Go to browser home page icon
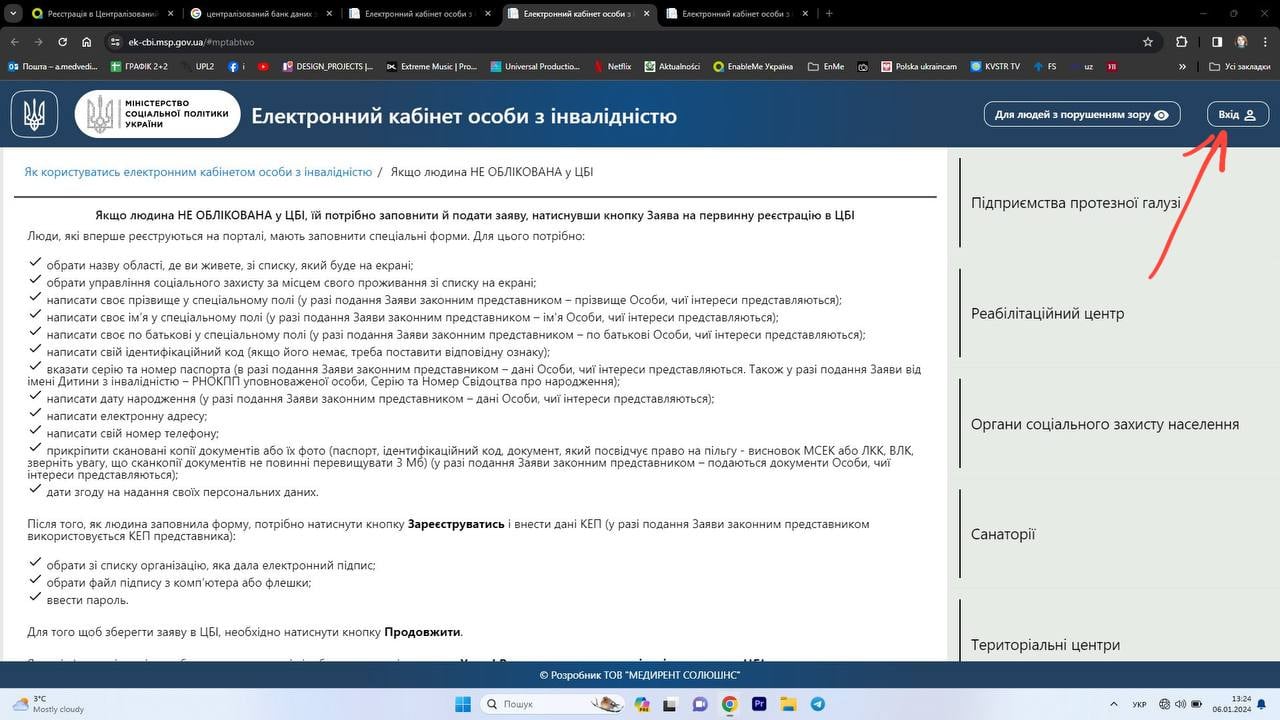 87,42
